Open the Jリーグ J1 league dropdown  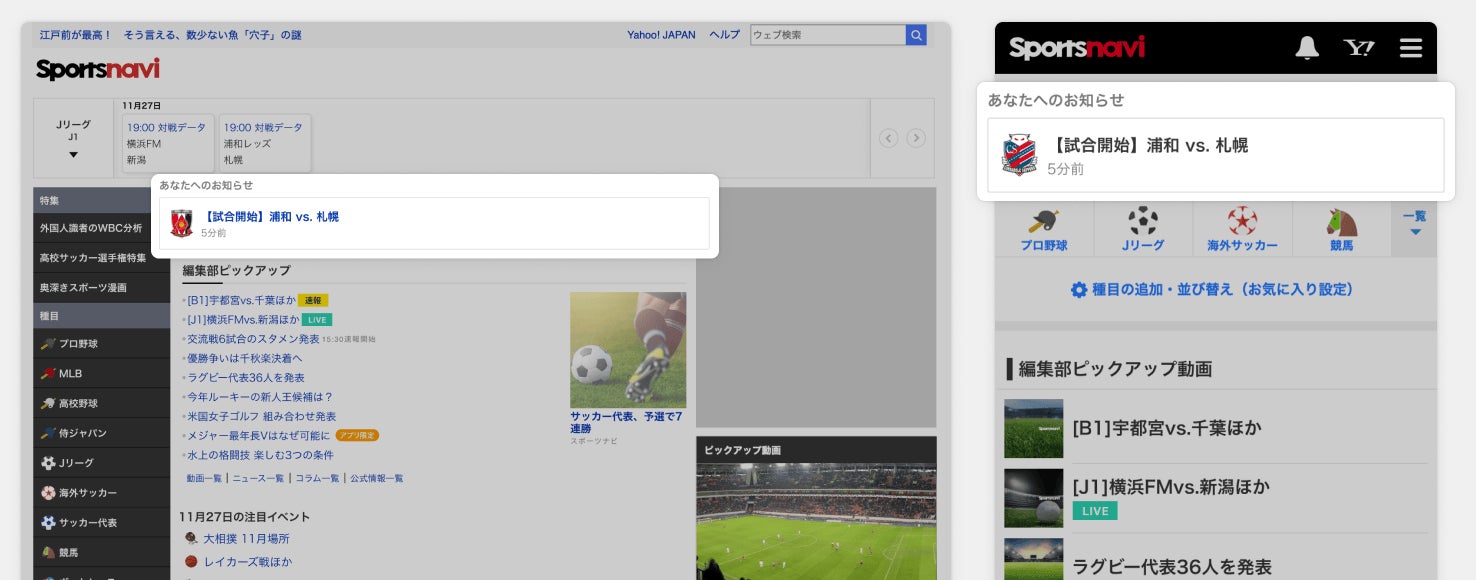pos(73,139)
